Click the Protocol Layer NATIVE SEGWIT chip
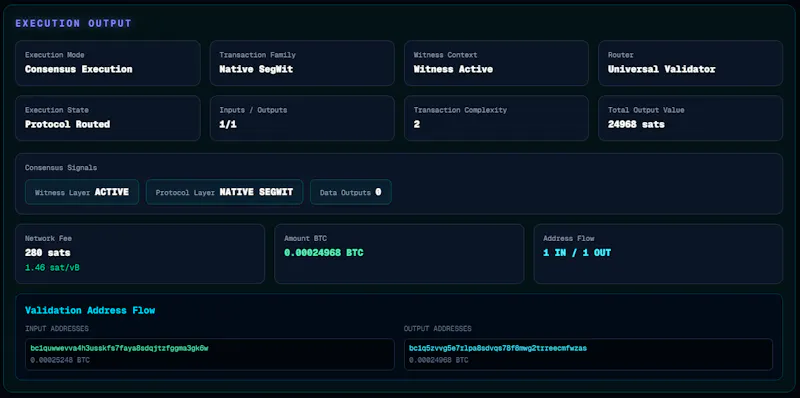 [x=224, y=192]
